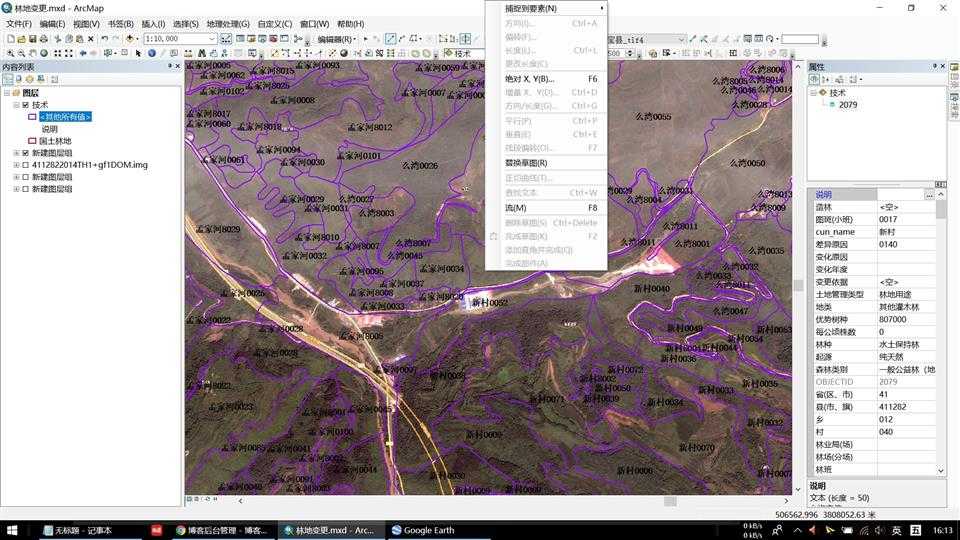
Task: Go back to previous extent arrow
Action: [83, 53]
